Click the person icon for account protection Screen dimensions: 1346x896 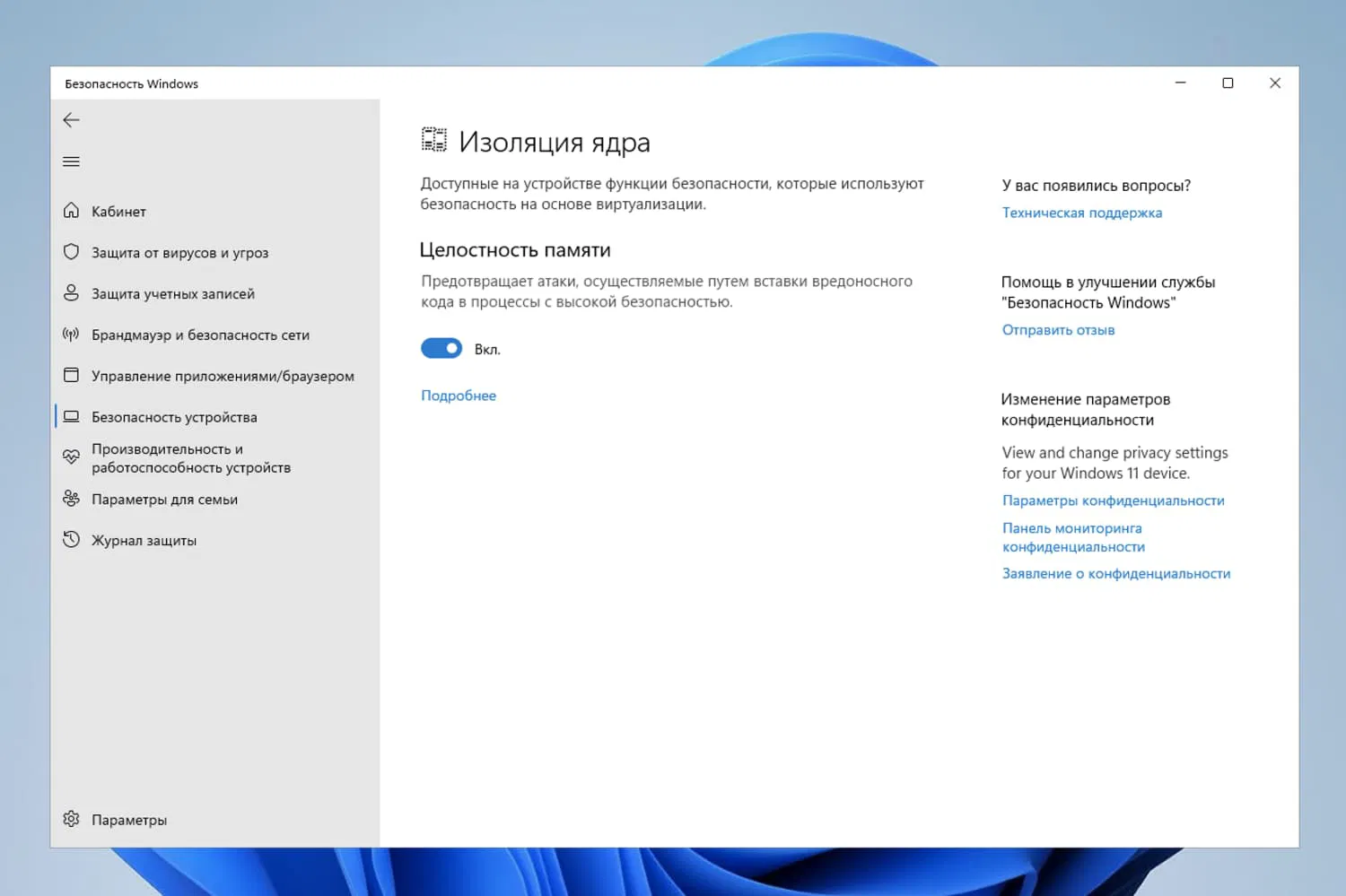point(72,293)
